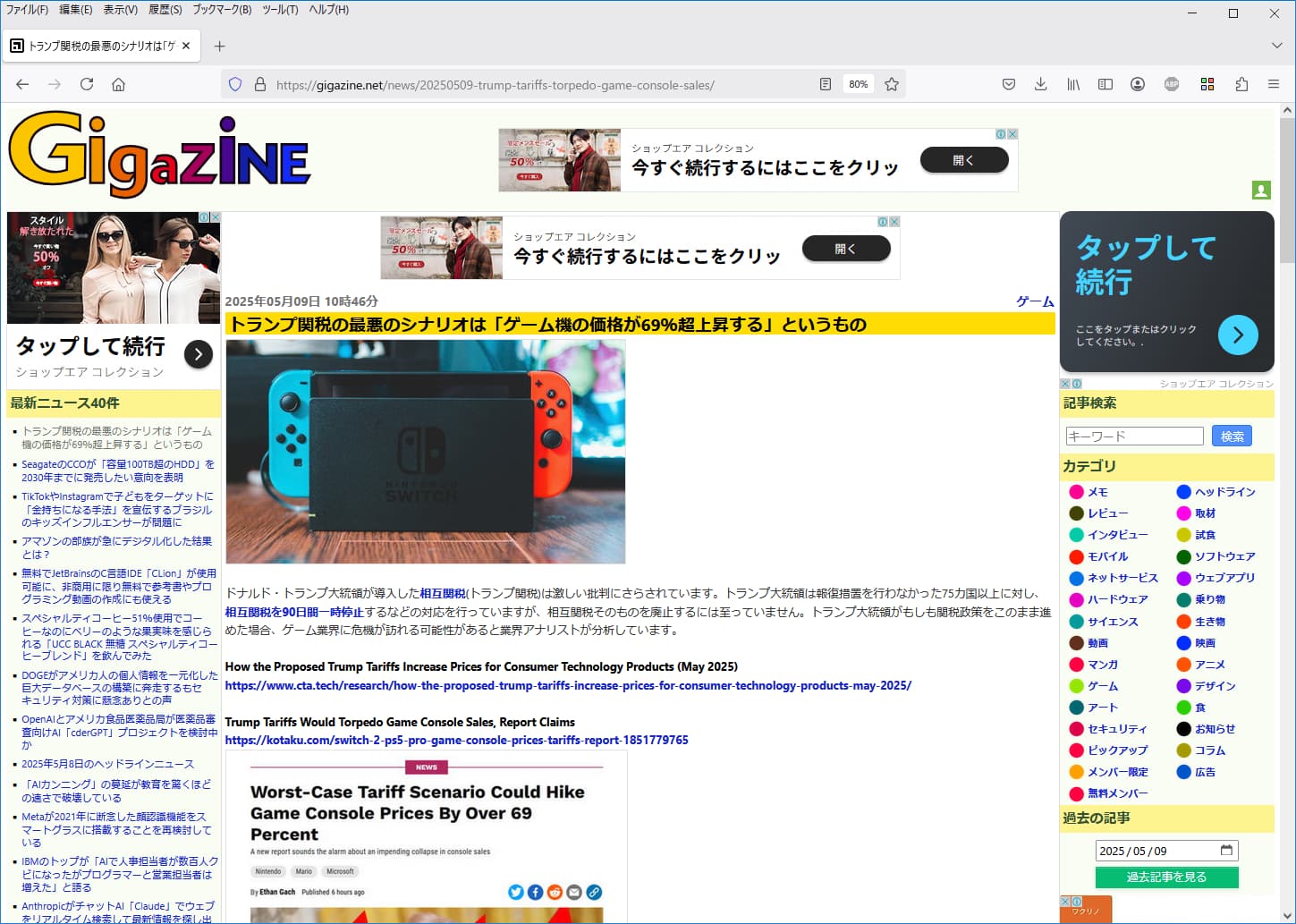The image size is (1296, 924).
Task: List all tabs dropdown arrow
Action: pyautogui.click(x=1276, y=46)
